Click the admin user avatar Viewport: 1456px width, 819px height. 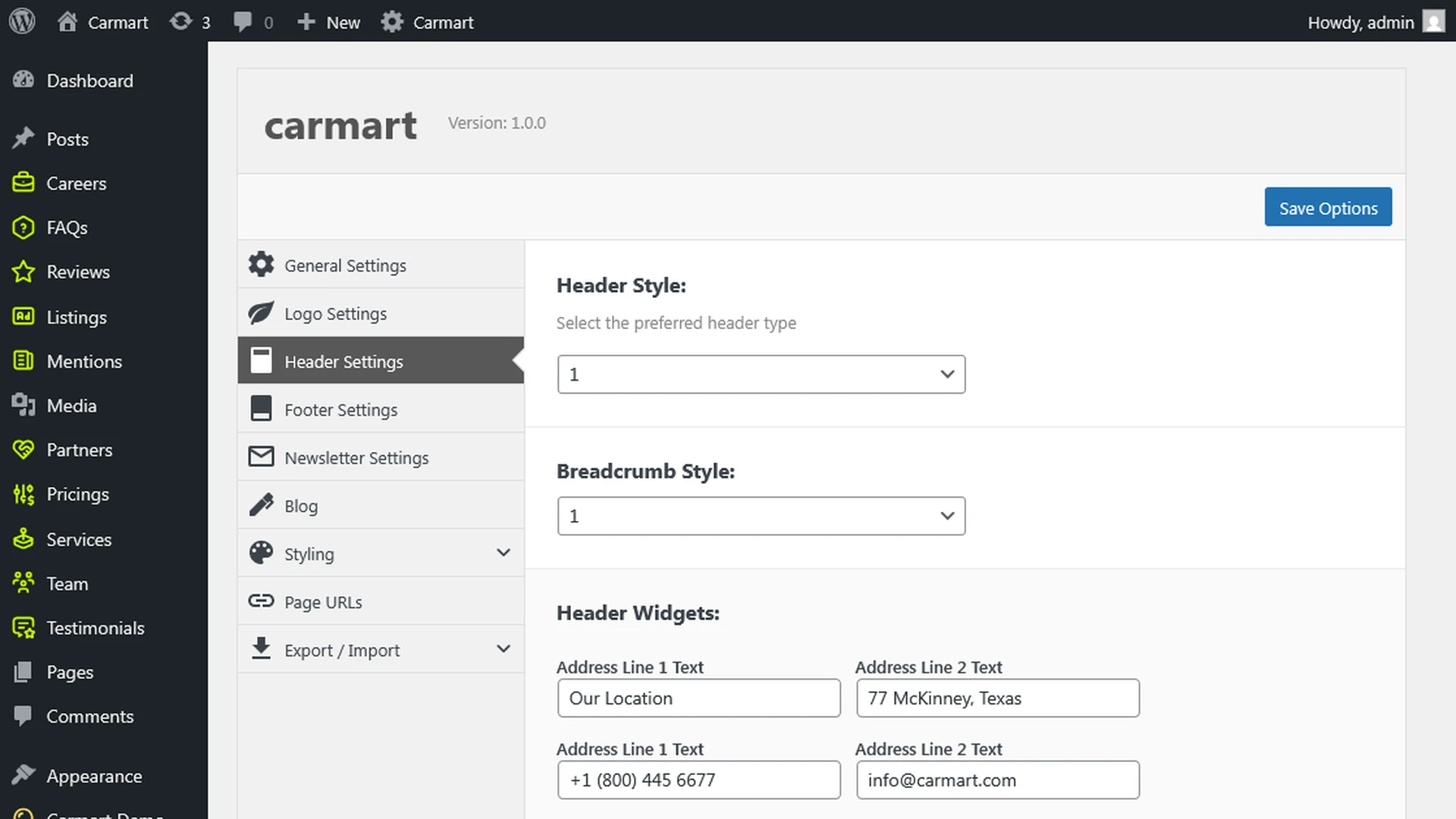click(1433, 22)
